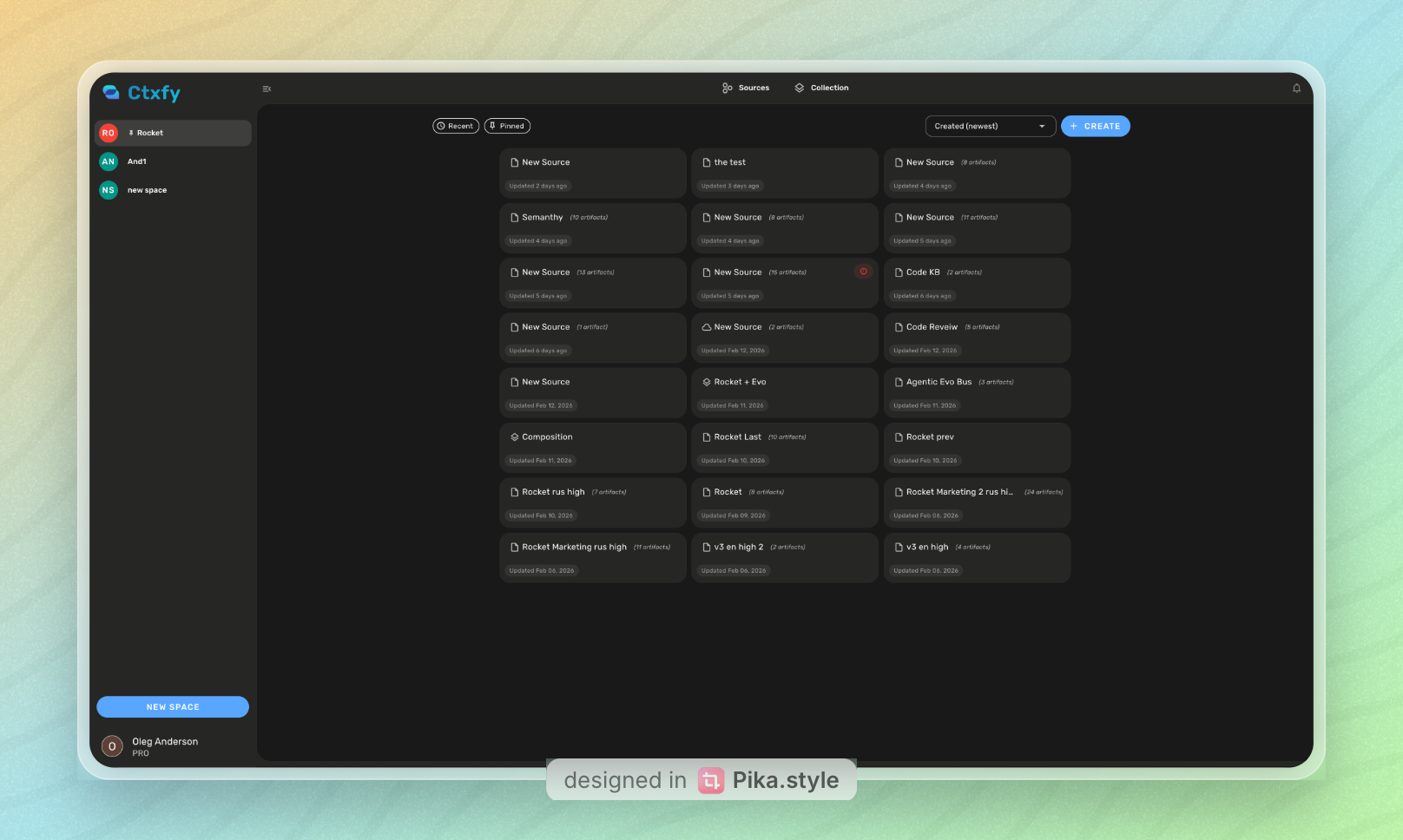Open the notification bell

(1296, 88)
